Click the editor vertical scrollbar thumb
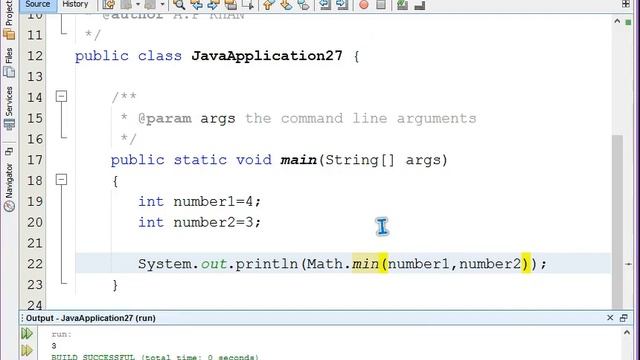 click(617, 221)
